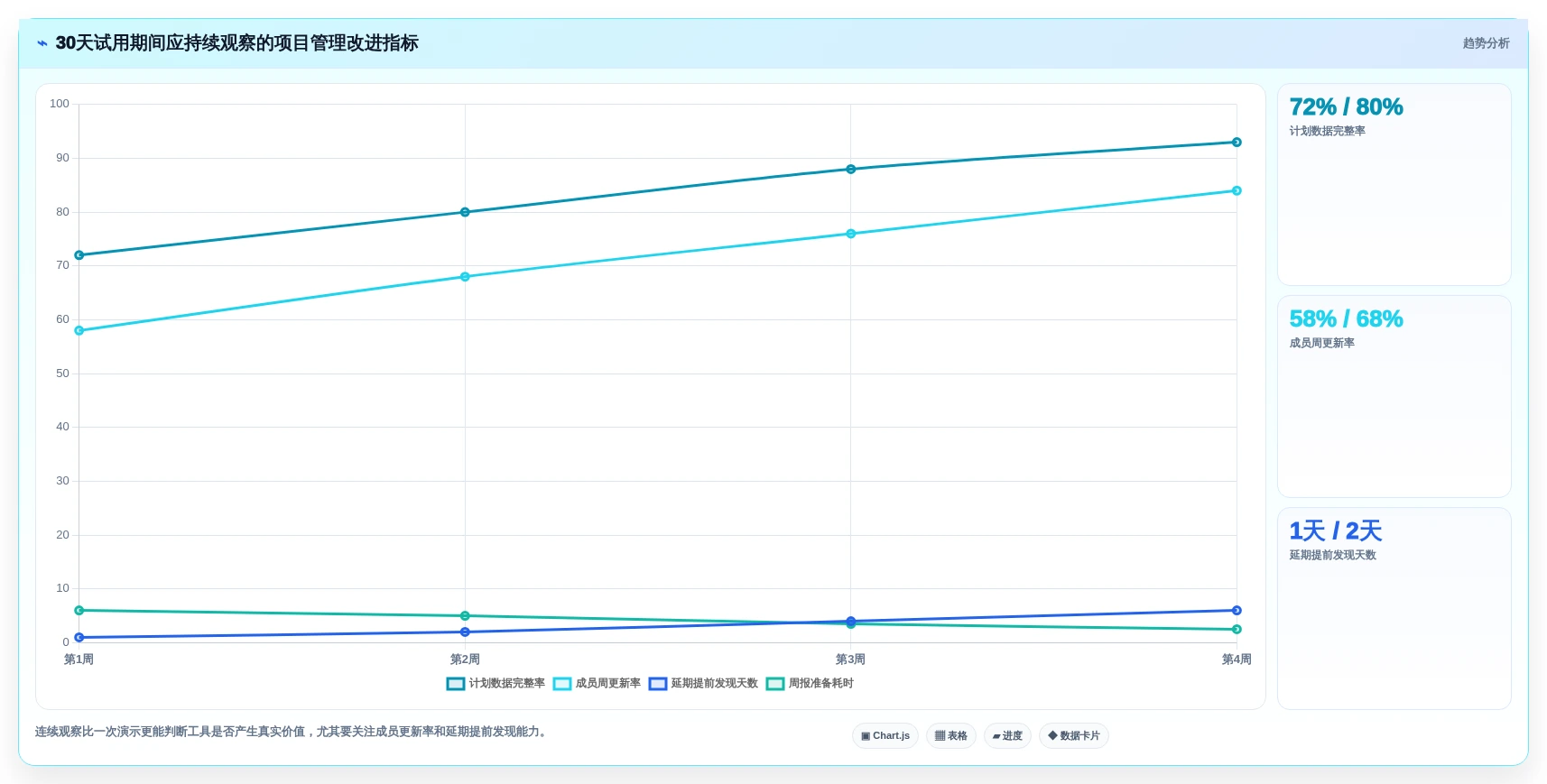Click 第1周 point on 成员周更新率 line
Viewport: 1547px width, 784px height.
[x=79, y=331]
